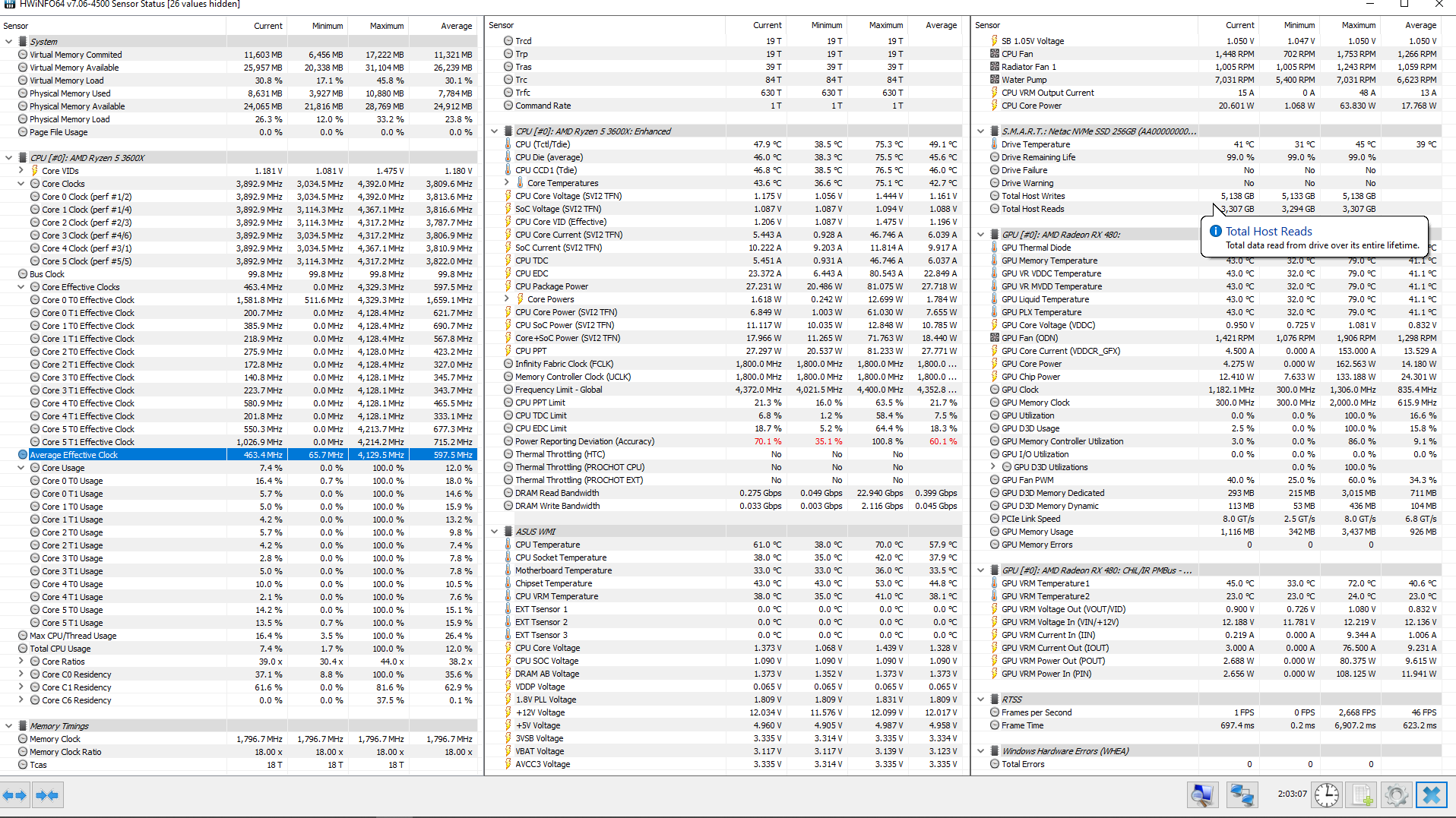
Task: Click the left-right expand columns arrows button
Action: [14, 795]
